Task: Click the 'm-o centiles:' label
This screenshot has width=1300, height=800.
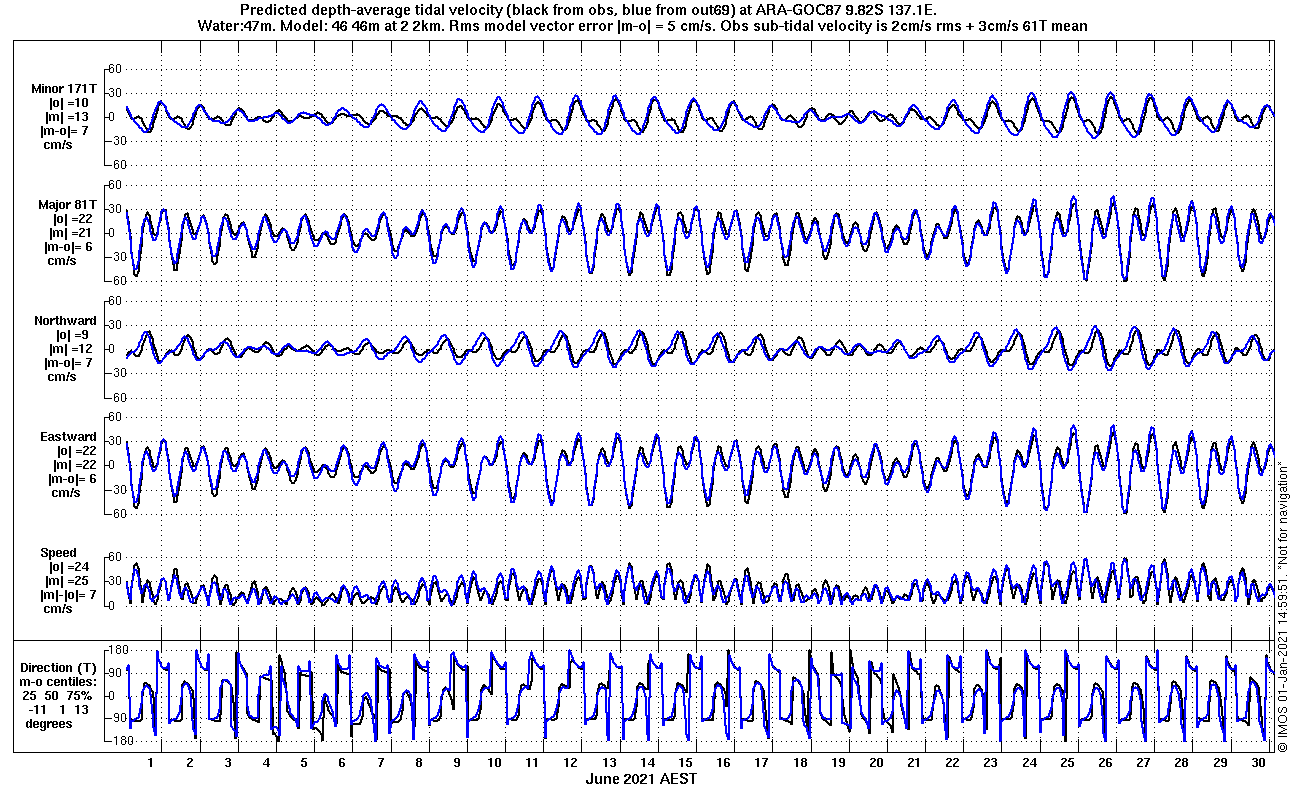Action: click(x=60, y=681)
